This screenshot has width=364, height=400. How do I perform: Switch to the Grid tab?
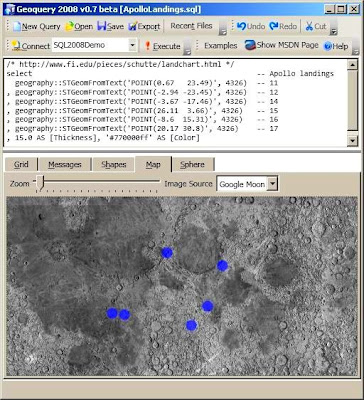21,164
